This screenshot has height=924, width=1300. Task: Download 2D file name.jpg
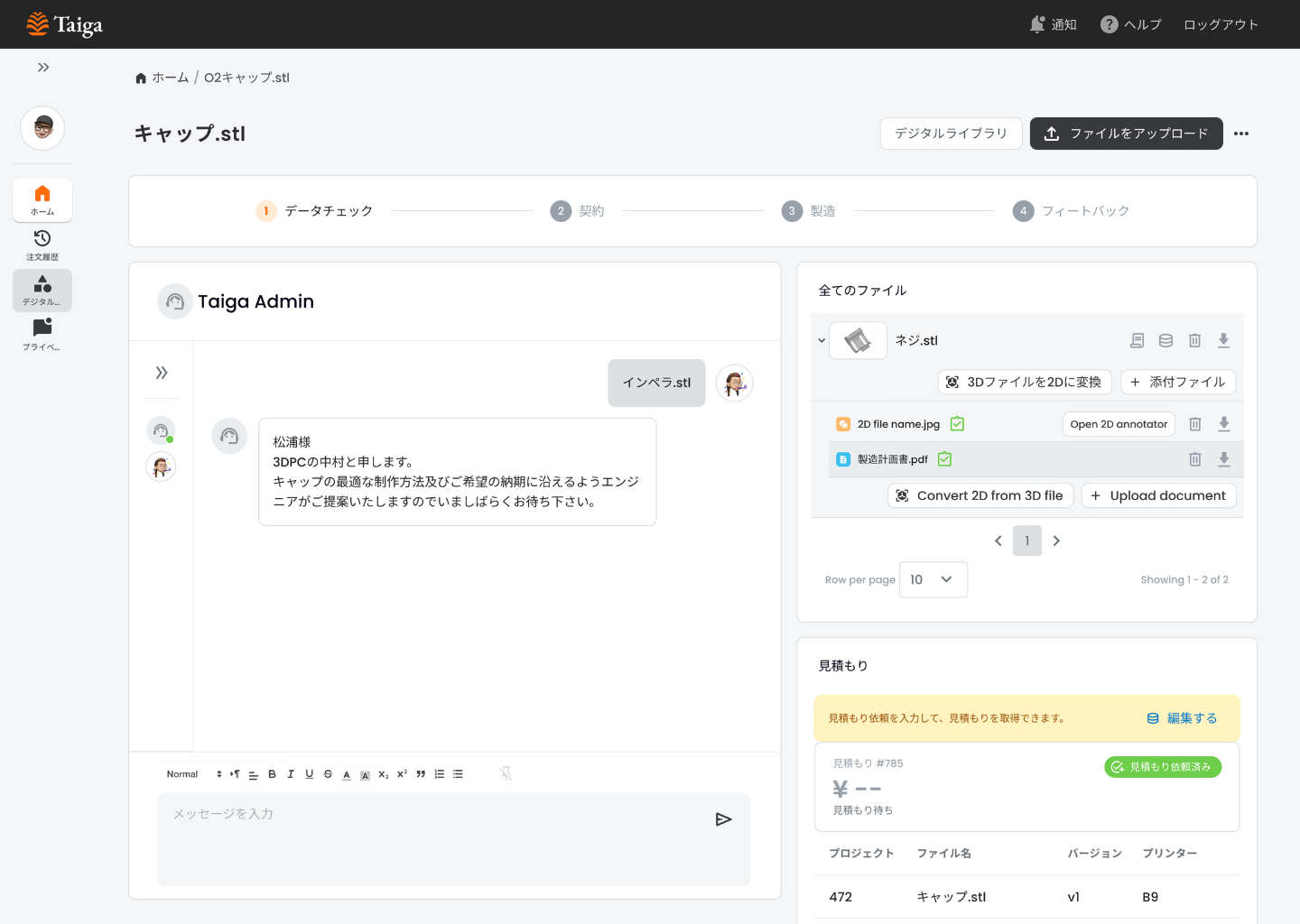pyautogui.click(x=1224, y=424)
